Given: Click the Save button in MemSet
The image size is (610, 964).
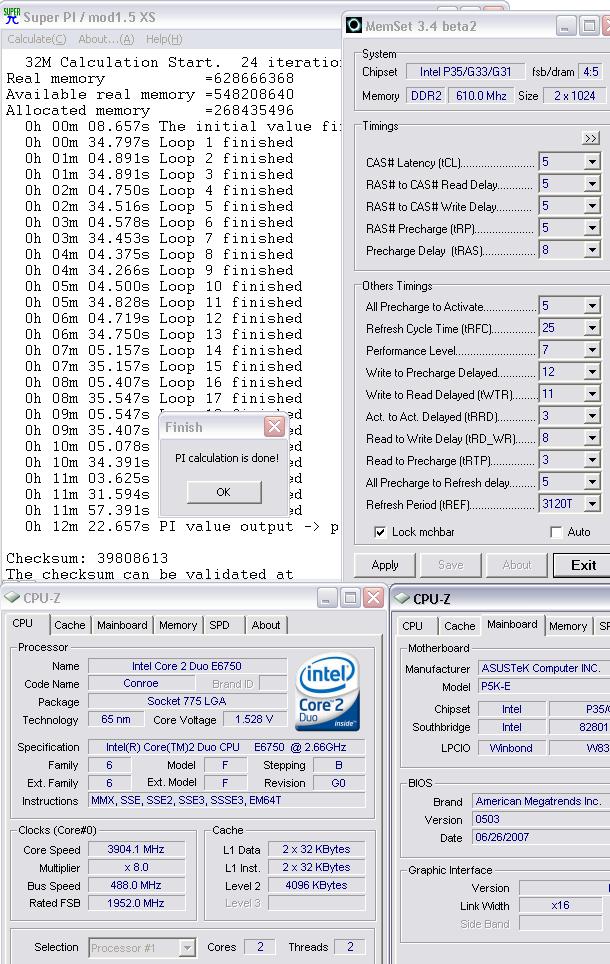Looking at the screenshot, I should coord(451,565).
